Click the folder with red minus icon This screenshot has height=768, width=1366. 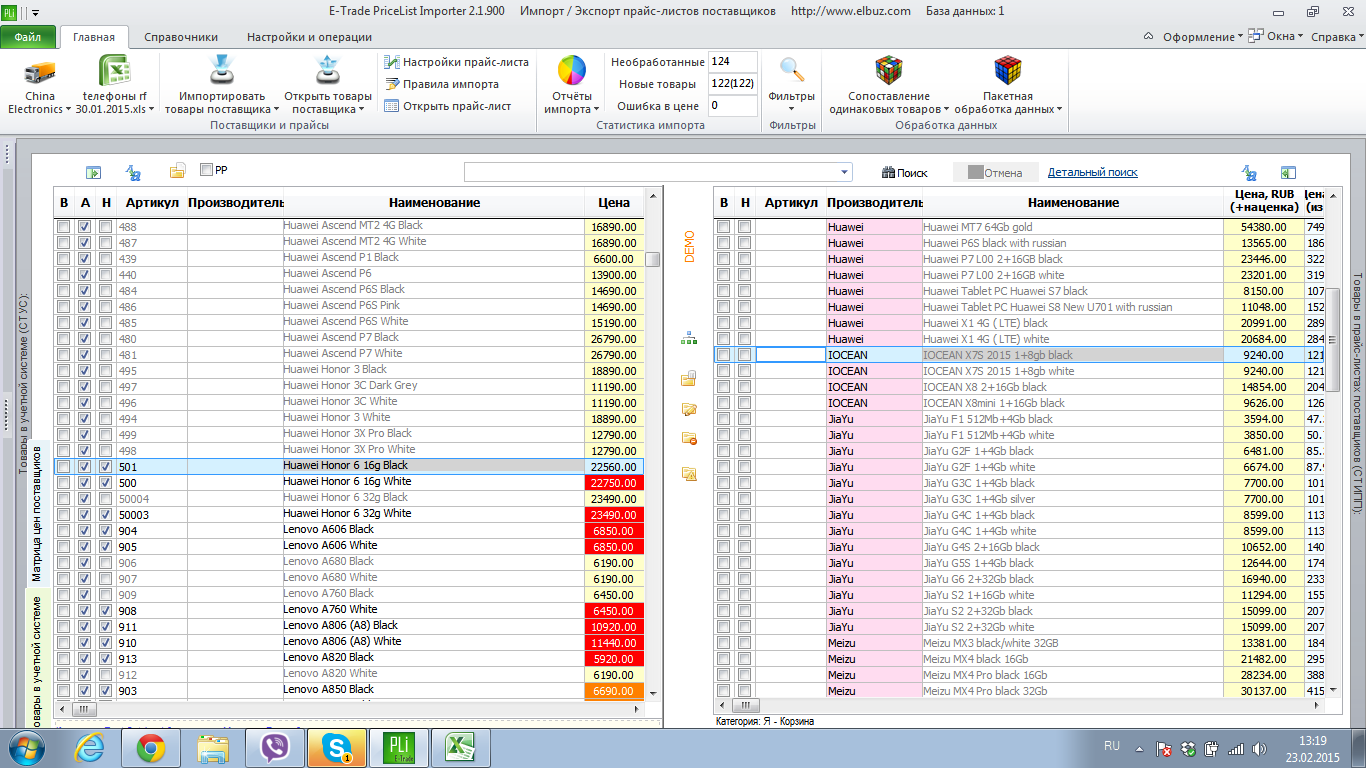click(689, 438)
